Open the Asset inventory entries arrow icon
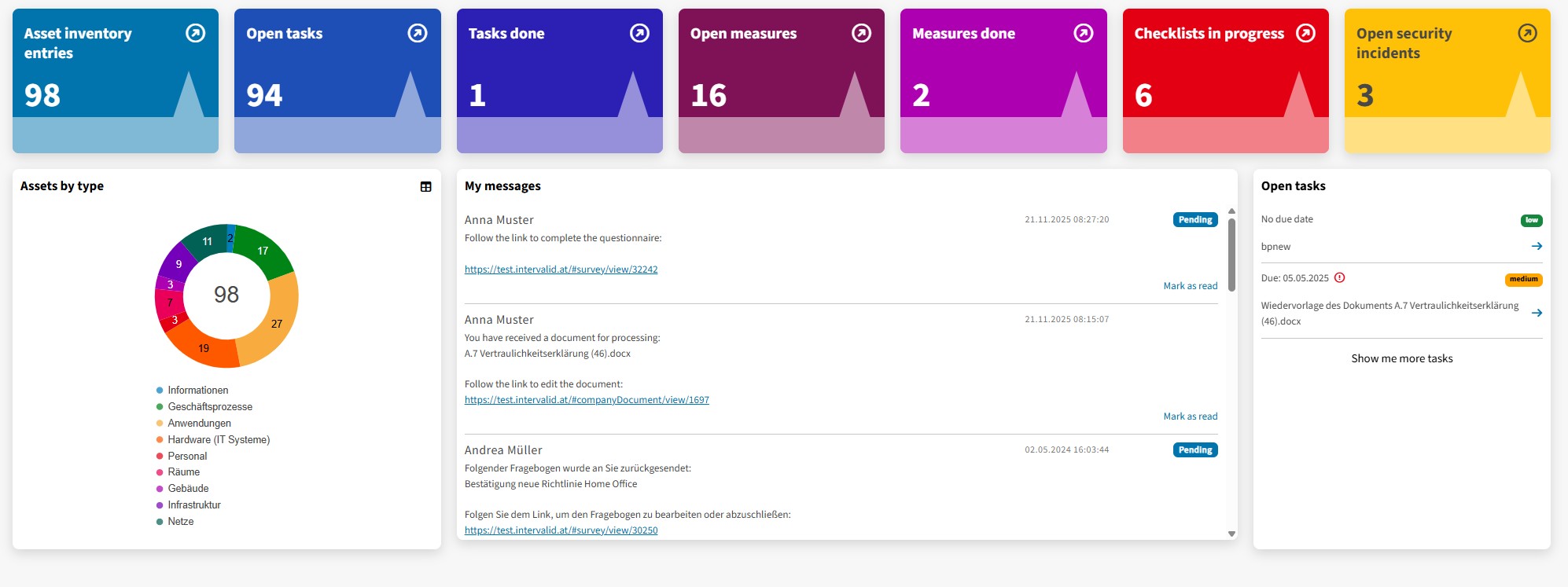The image size is (1568, 587). (195, 33)
